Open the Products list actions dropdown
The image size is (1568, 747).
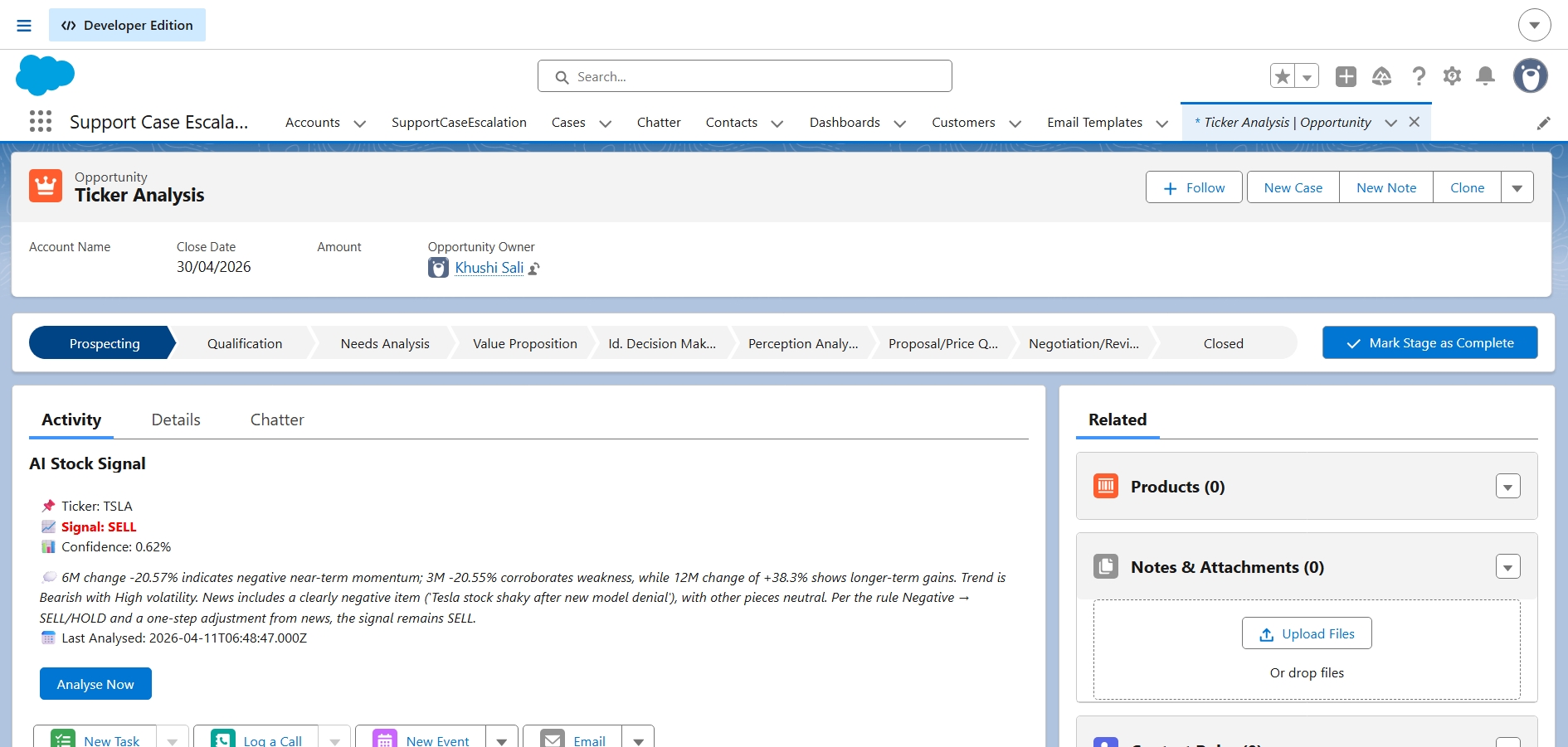click(1508, 486)
